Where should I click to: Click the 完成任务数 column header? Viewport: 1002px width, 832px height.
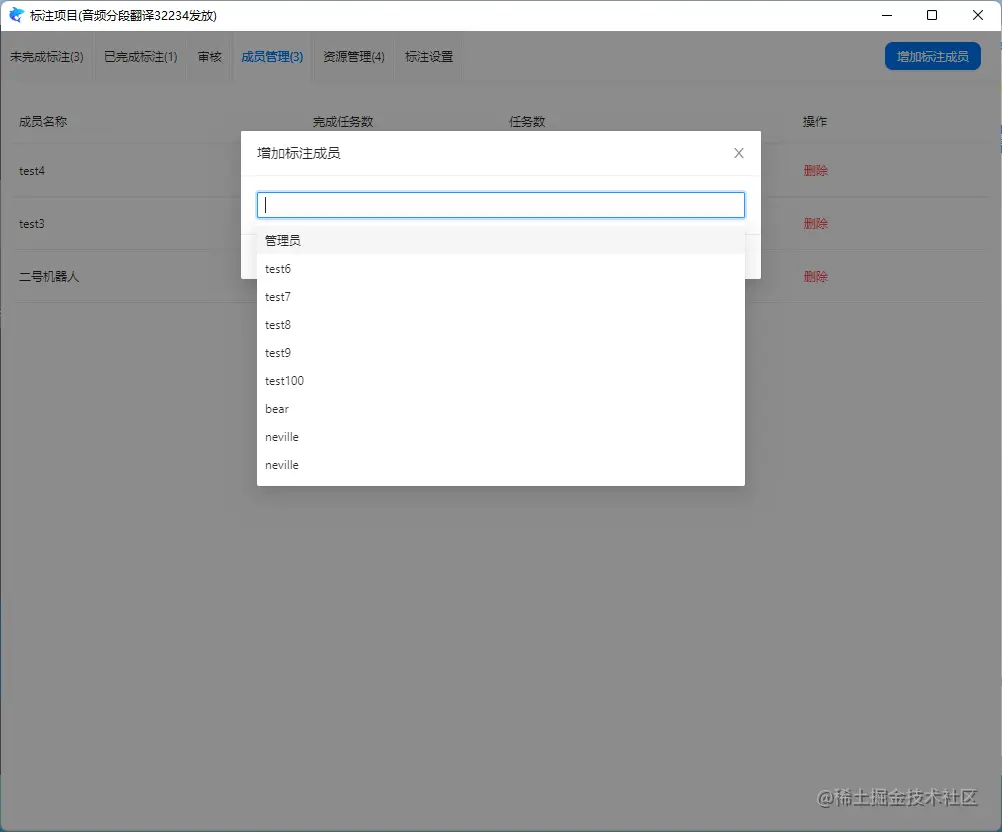click(x=343, y=121)
